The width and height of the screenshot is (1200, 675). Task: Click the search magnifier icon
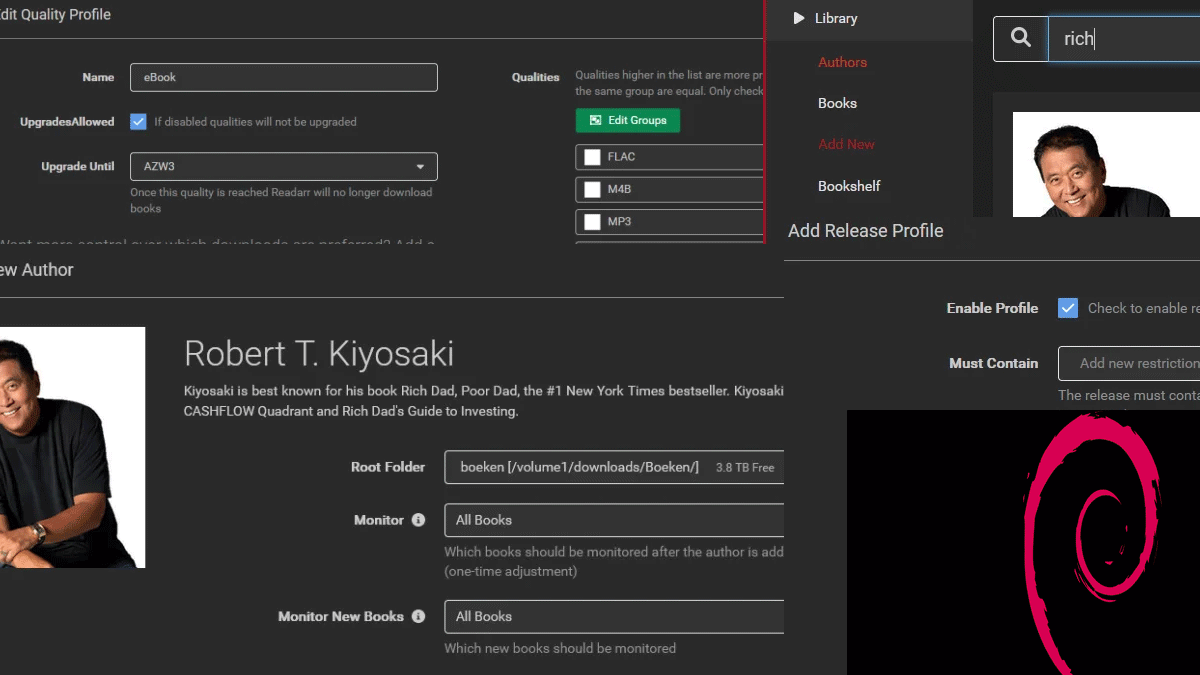click(x=1020, y=38)
